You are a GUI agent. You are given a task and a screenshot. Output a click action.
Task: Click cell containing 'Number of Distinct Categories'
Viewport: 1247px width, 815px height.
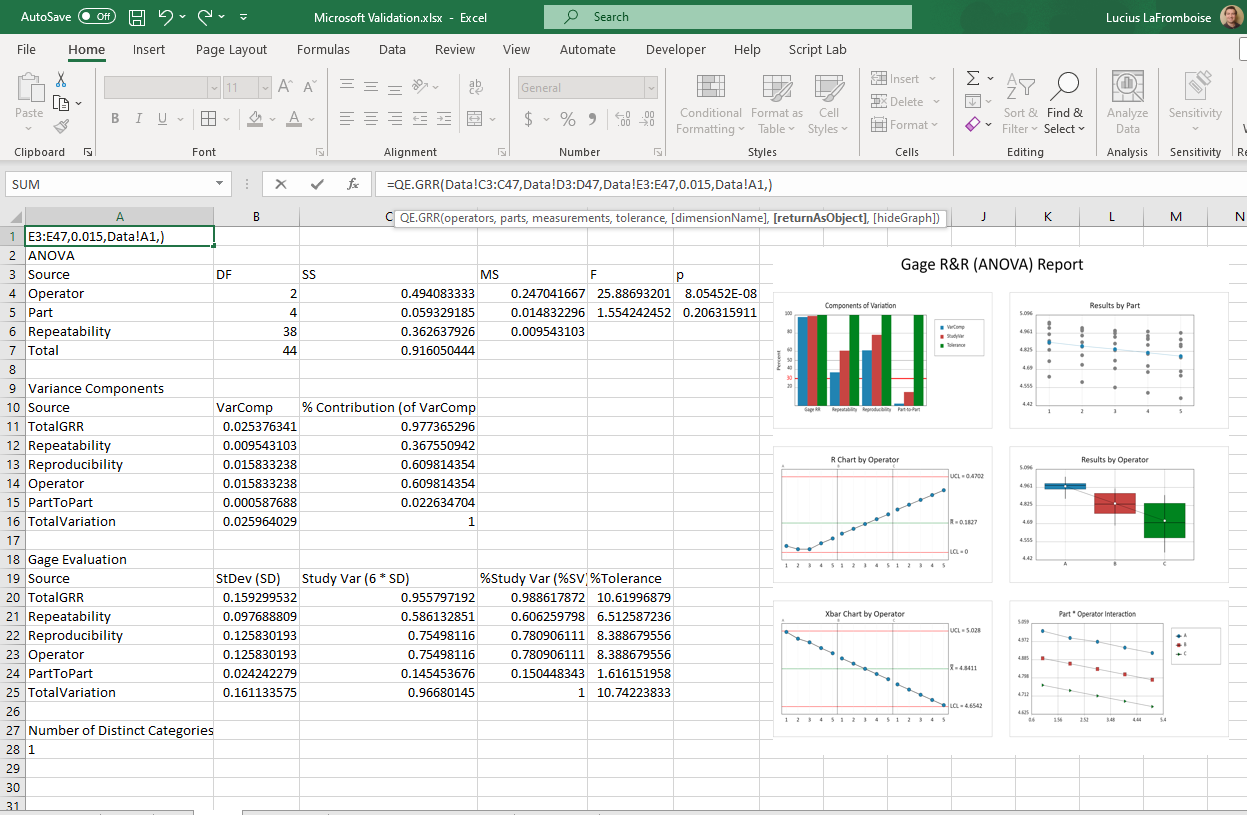pos(120,730)
